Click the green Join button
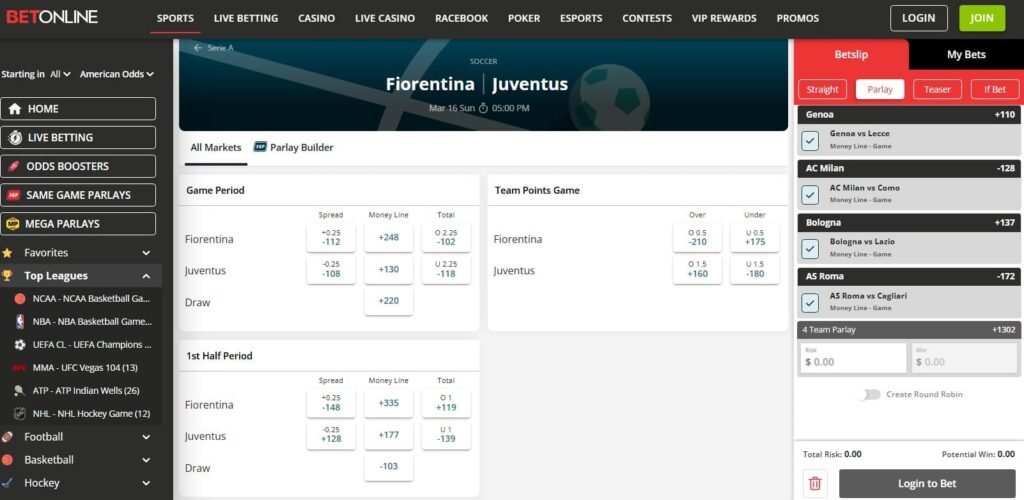Image resolution: width=1024 pixels, height=500 pixels. click(x=982, y=18)
